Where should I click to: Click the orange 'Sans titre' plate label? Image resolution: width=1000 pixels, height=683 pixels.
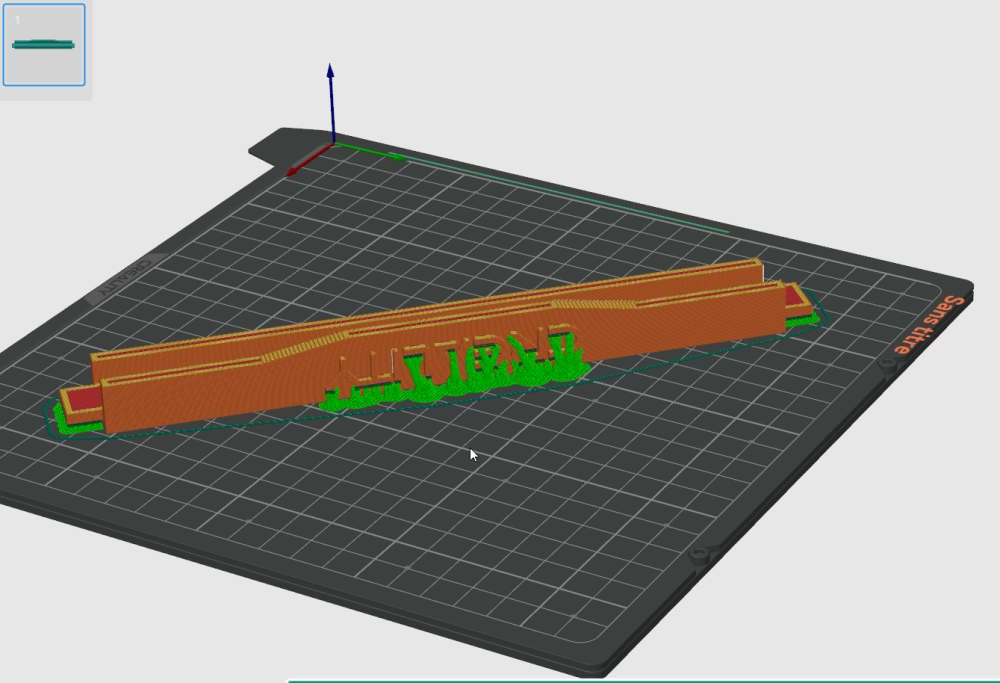coord(929,324)
